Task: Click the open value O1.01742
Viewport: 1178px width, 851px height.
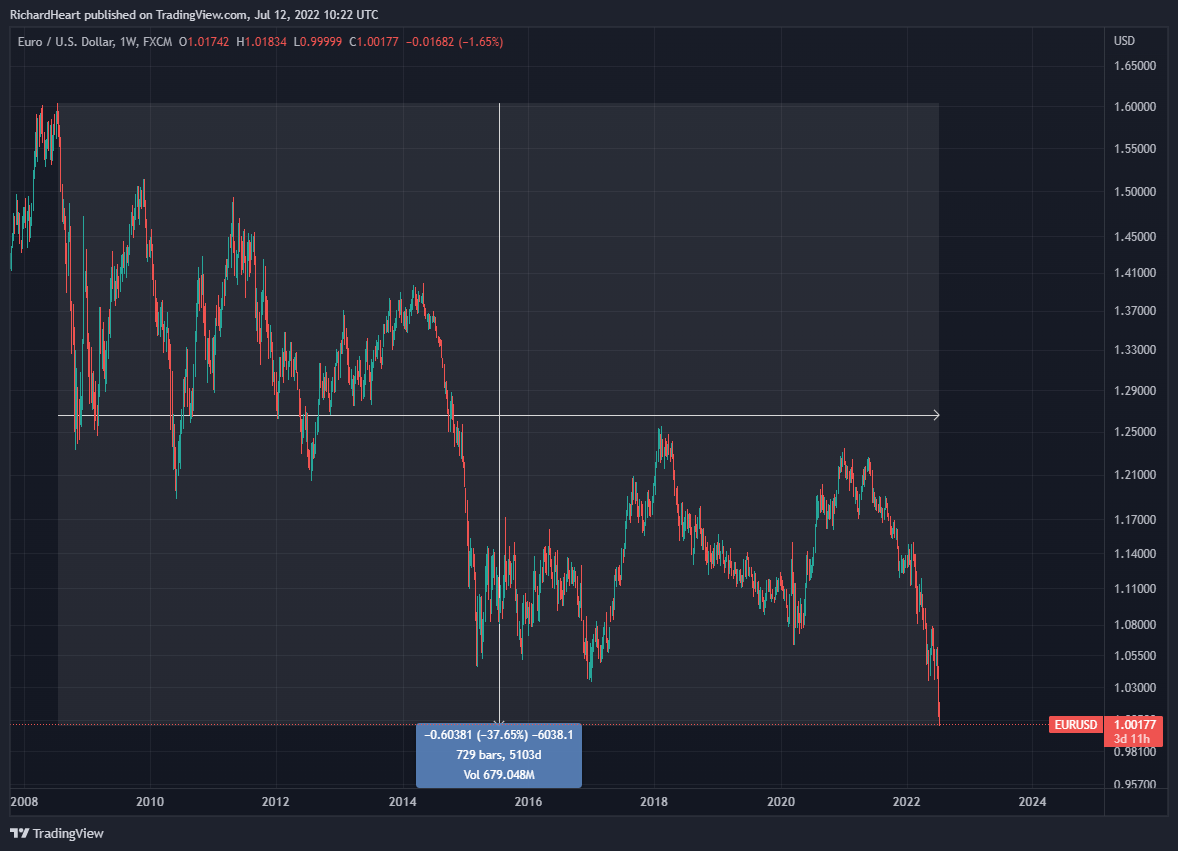Action: point(204,42)
